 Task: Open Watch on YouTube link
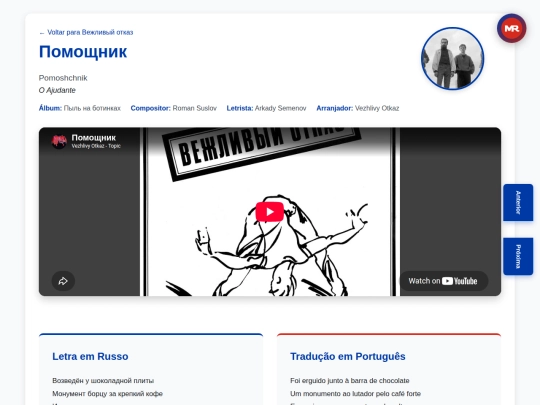coord(444,281)
